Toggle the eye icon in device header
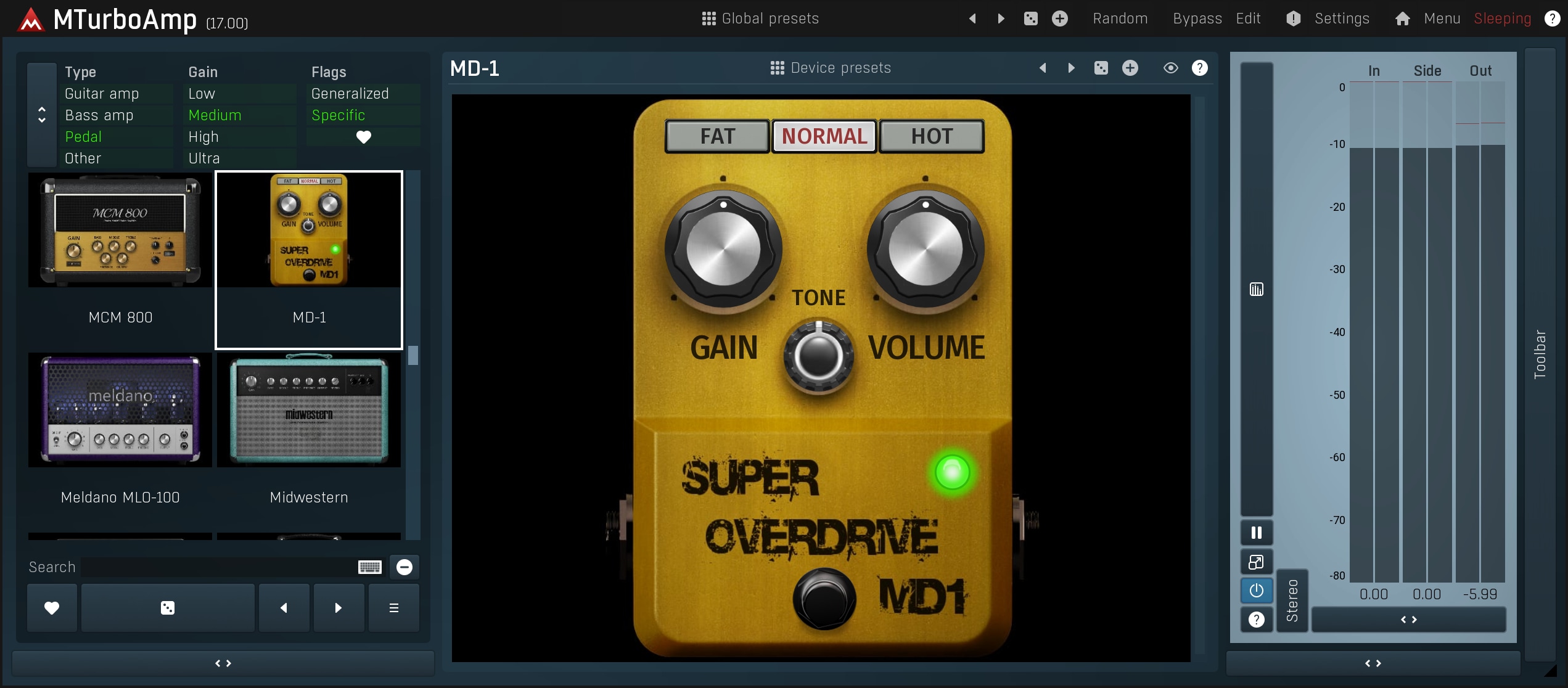 tap(1170, 68)
